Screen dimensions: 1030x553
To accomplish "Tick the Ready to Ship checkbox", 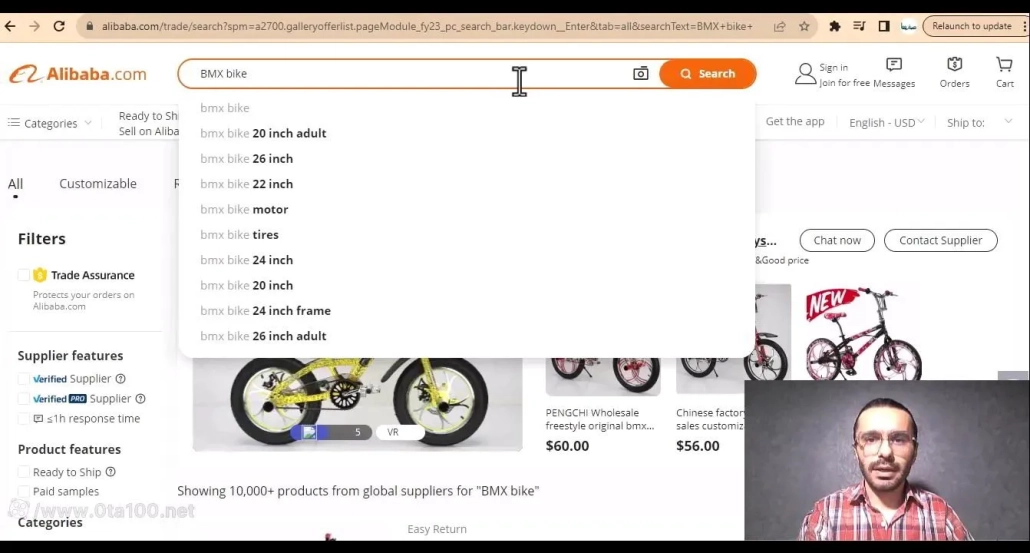I will [24, 472].
